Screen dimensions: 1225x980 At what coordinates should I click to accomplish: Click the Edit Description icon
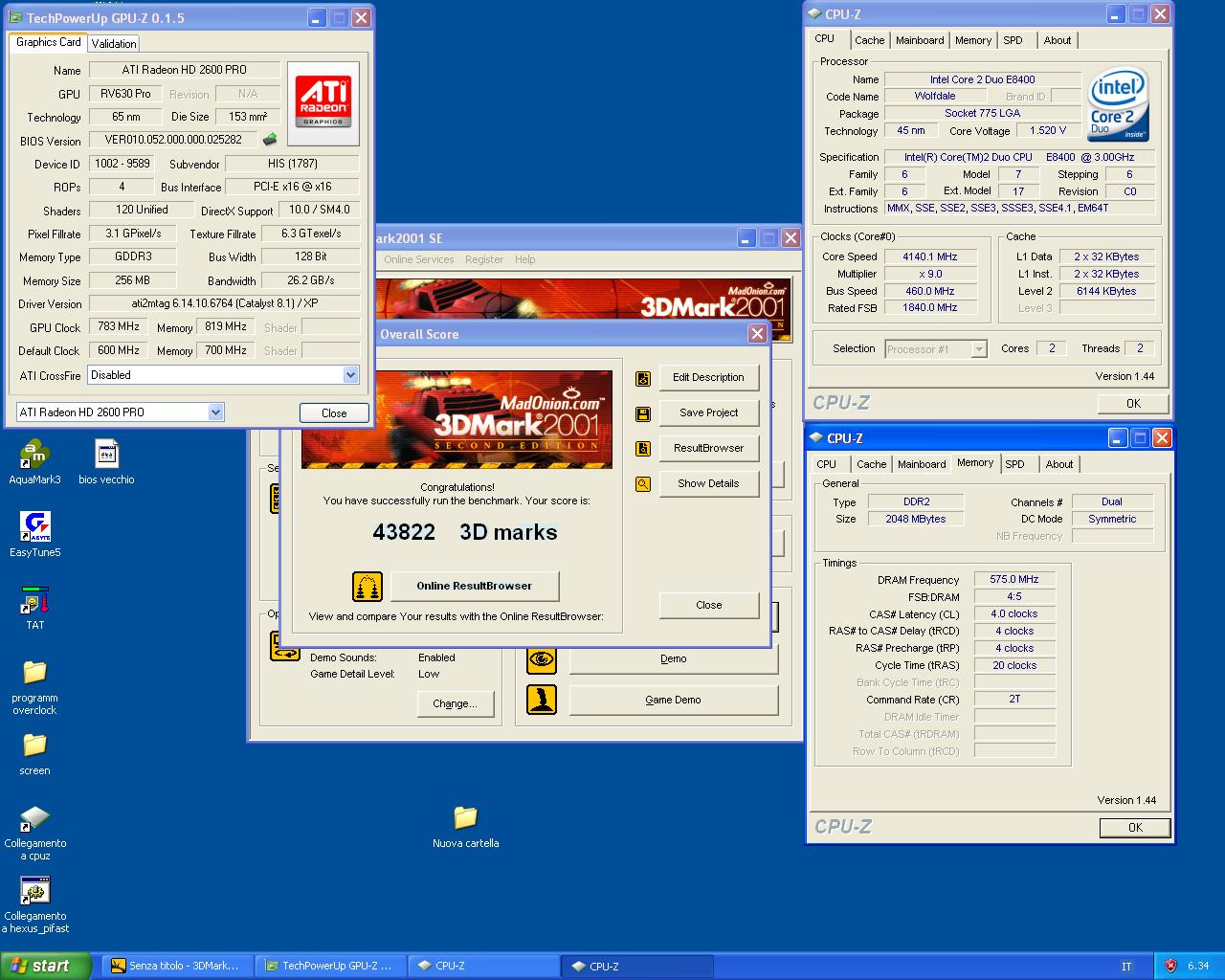tap(643, 378)
